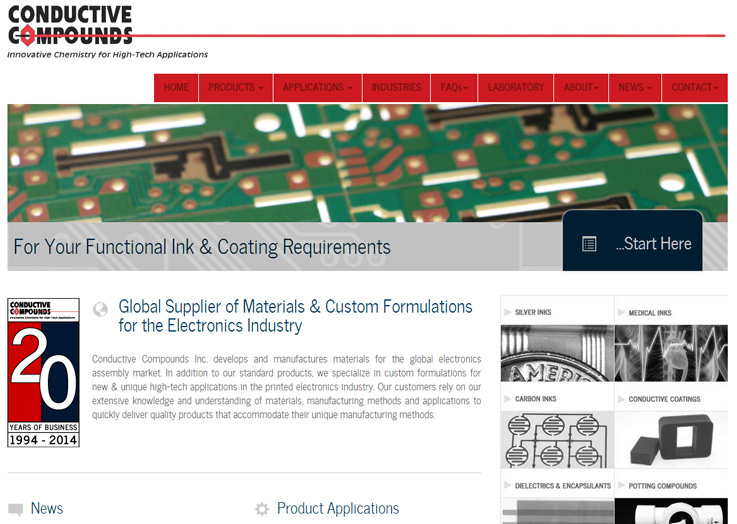Click the arrow icon next to Conductive Coatings
Viewport: 737px width, 524px height.
coord(621,399)
